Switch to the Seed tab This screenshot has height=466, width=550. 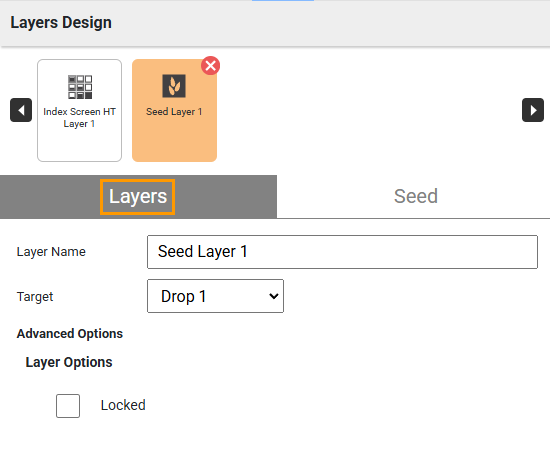414,197
